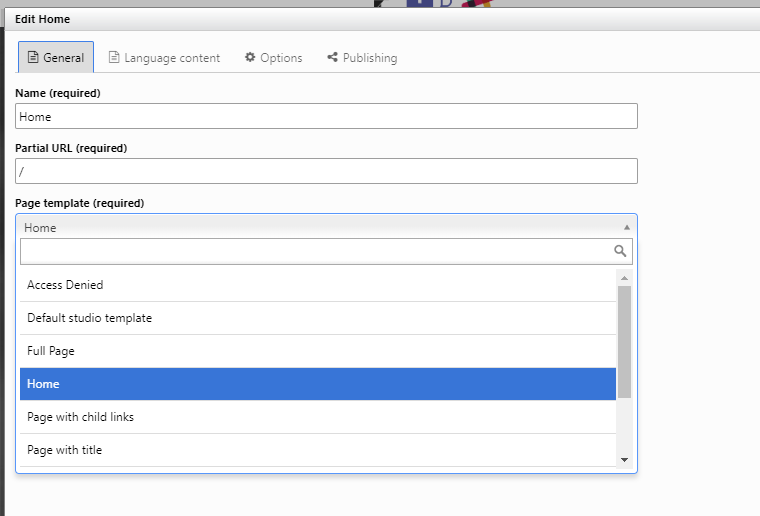
Task: Click the scrollbar up arrow
Action: coord(624,278)
